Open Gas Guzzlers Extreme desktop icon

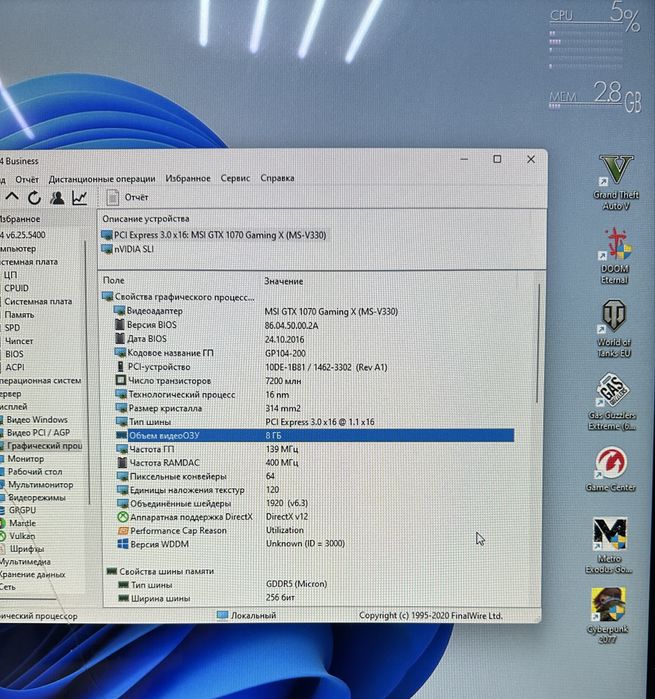(612, 402)
